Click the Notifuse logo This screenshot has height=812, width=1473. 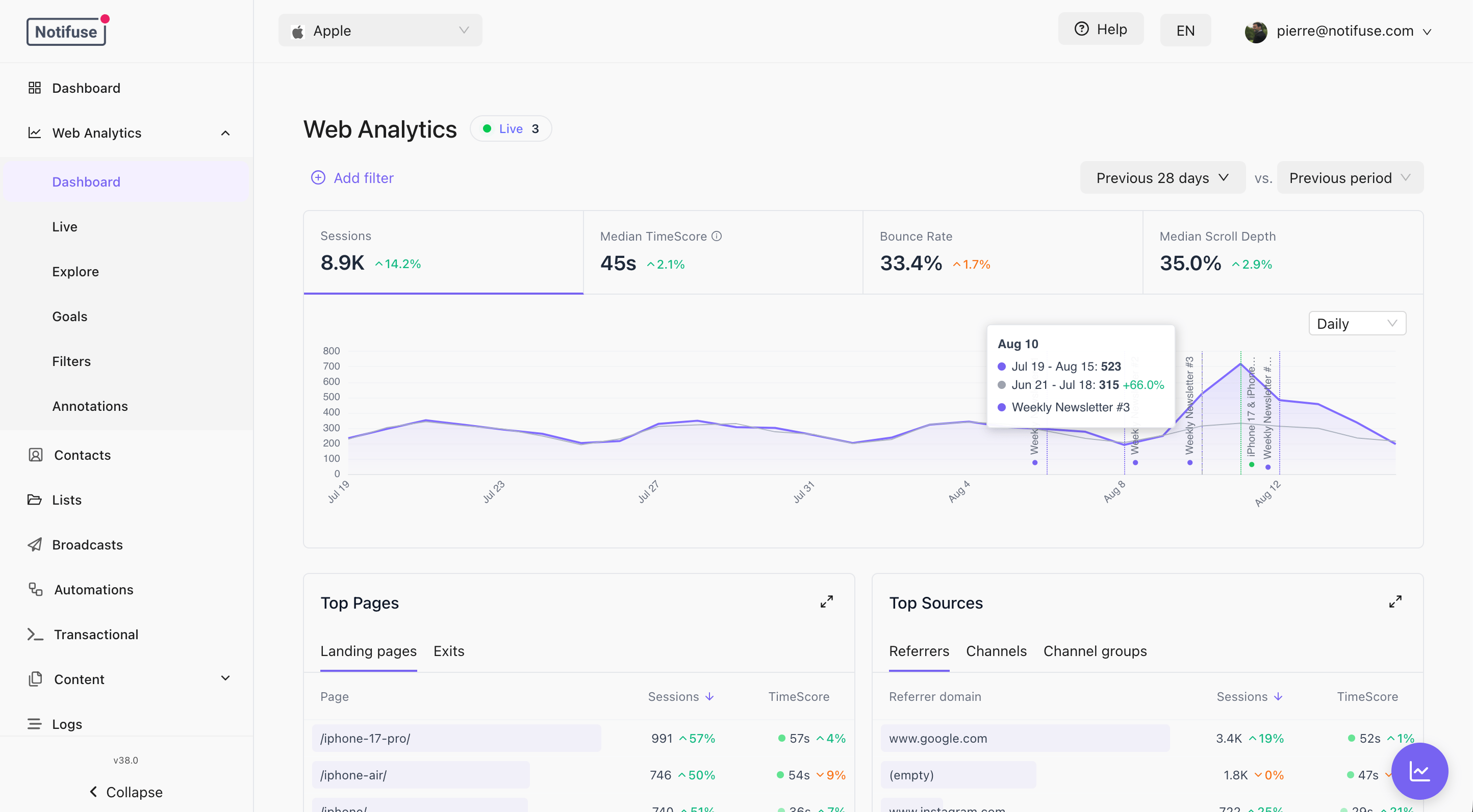click(x=66, y=31)
